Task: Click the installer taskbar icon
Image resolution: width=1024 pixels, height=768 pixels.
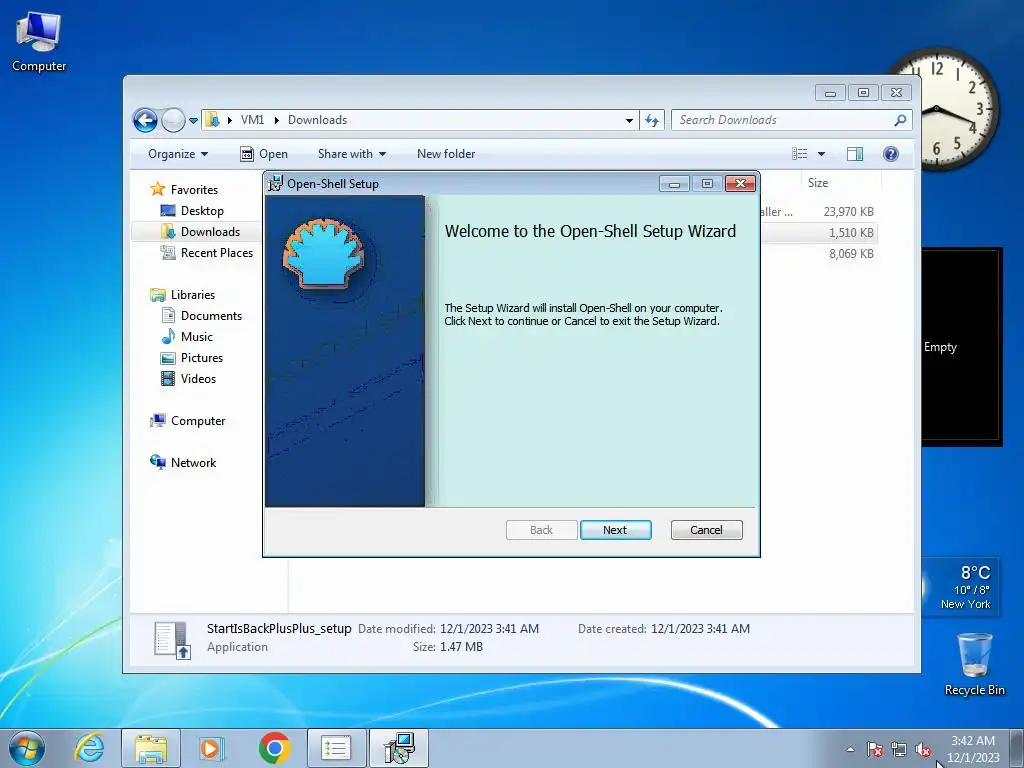Action: [399, 748]
